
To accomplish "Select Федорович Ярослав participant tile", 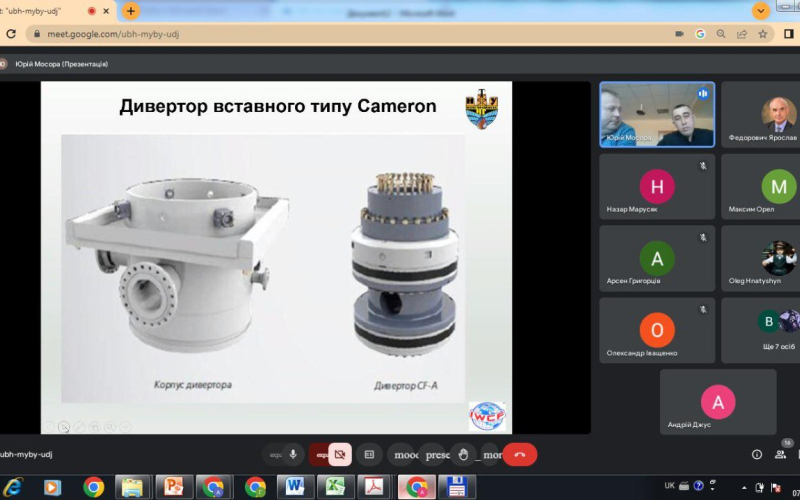I will [761, 115].
